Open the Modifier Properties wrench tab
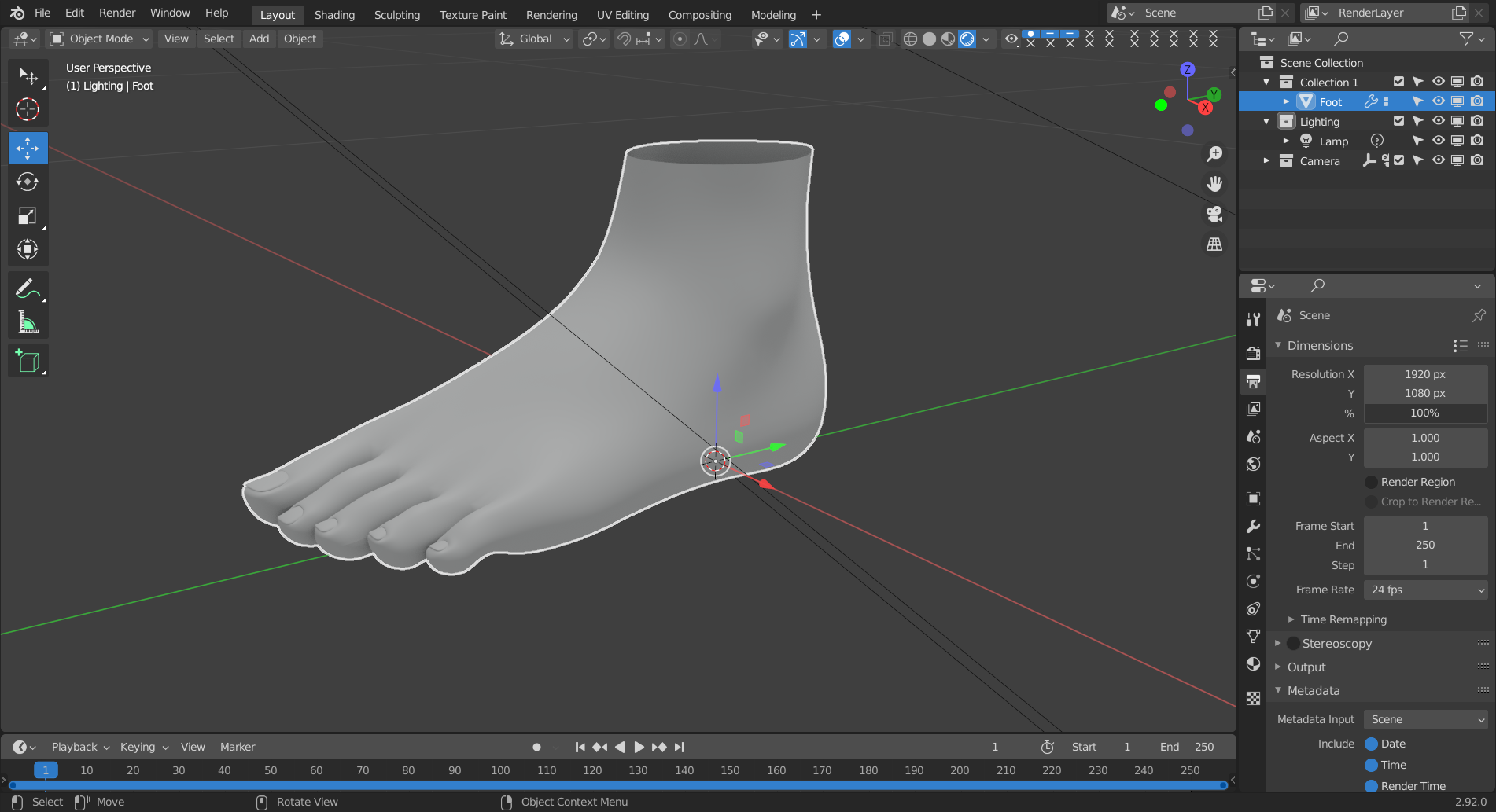1496x812 pixels. point(1253,526)
